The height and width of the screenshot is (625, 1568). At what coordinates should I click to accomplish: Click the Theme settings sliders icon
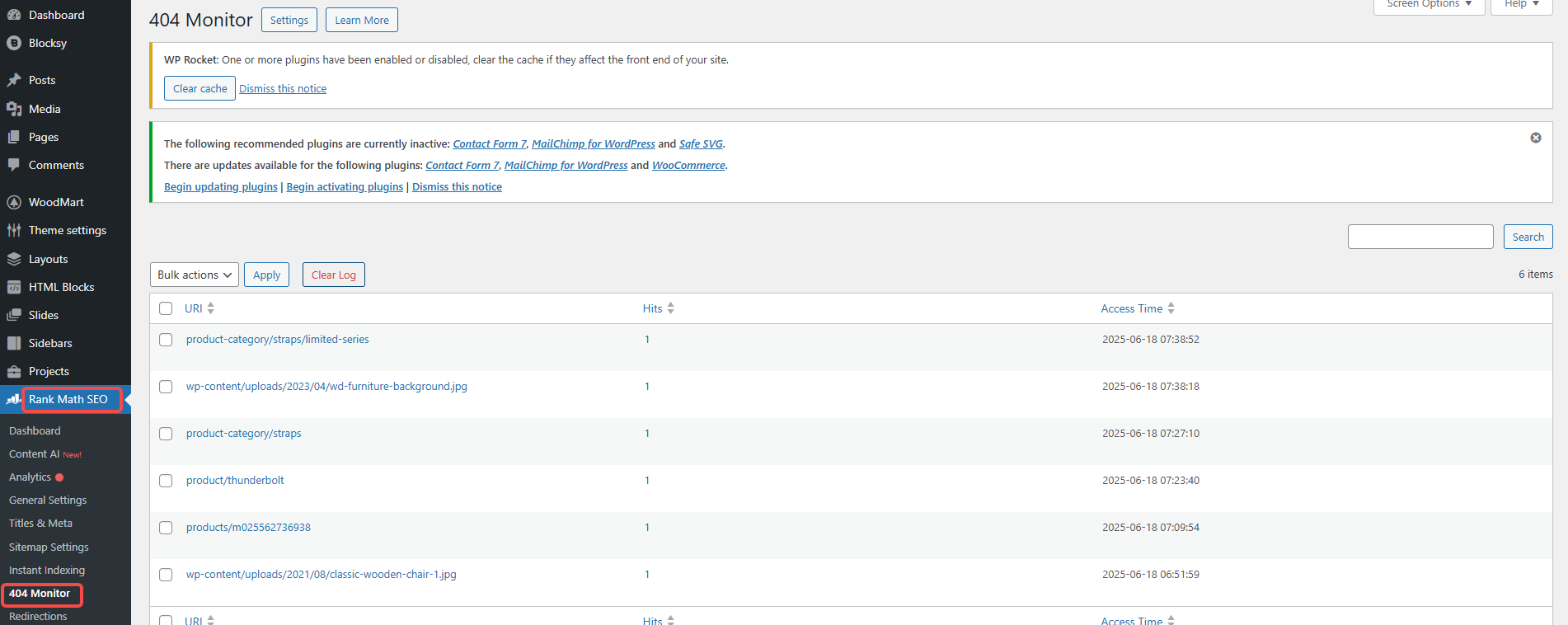(x=14, y=230)
